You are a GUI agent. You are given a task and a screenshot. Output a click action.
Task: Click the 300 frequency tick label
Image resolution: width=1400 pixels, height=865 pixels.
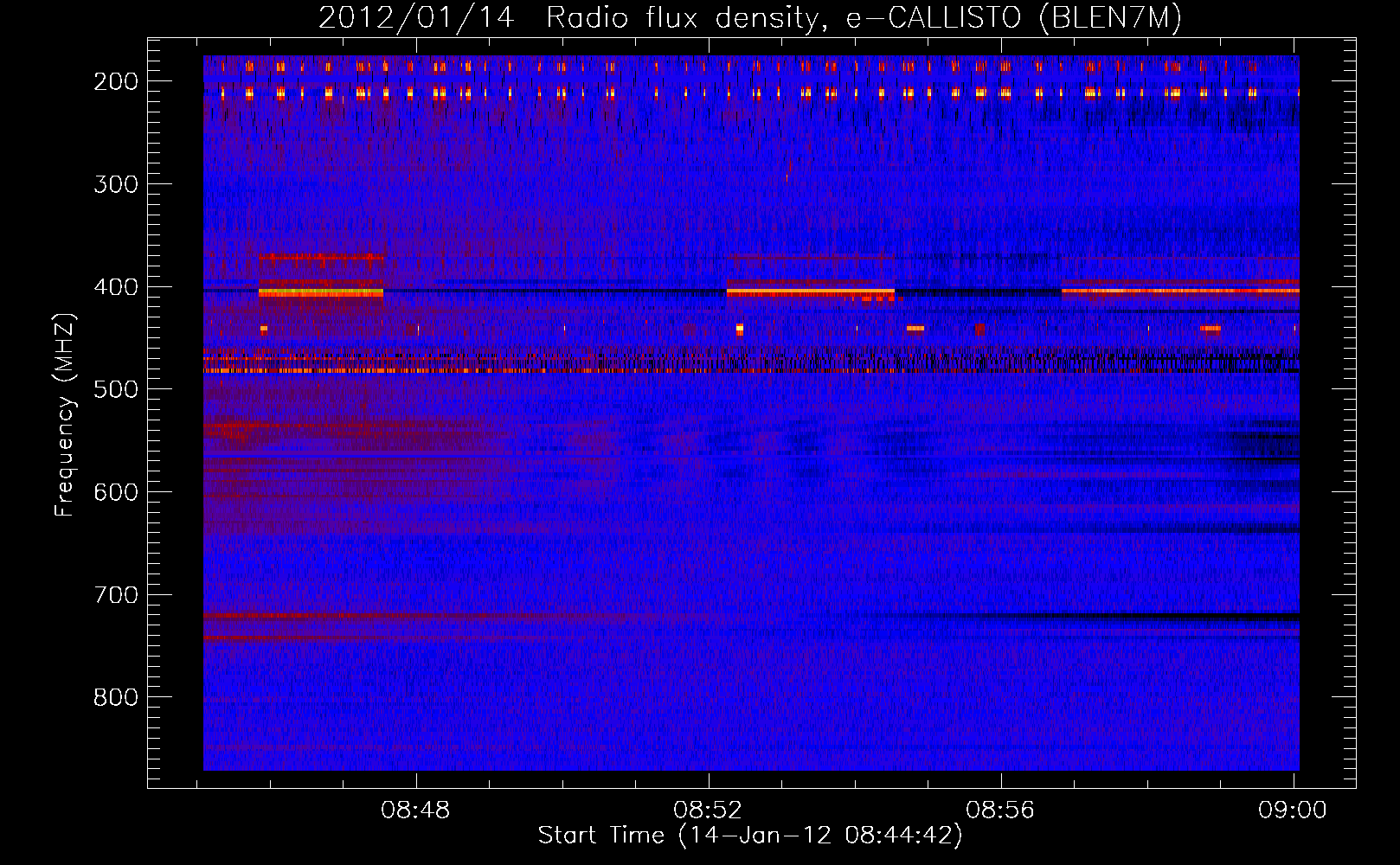pos(116,184)
